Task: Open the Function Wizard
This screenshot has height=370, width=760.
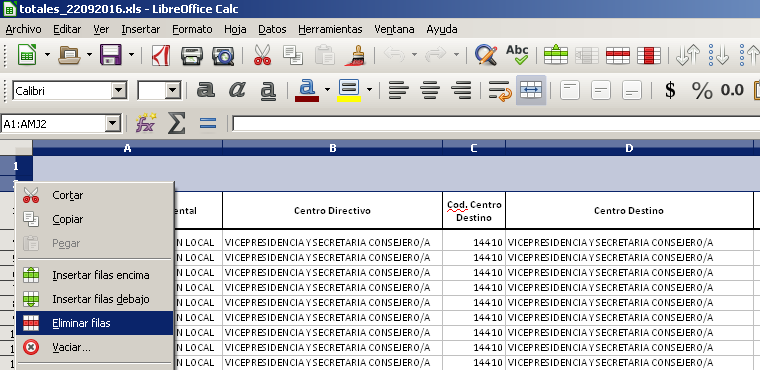Action: tap(145, 124)
